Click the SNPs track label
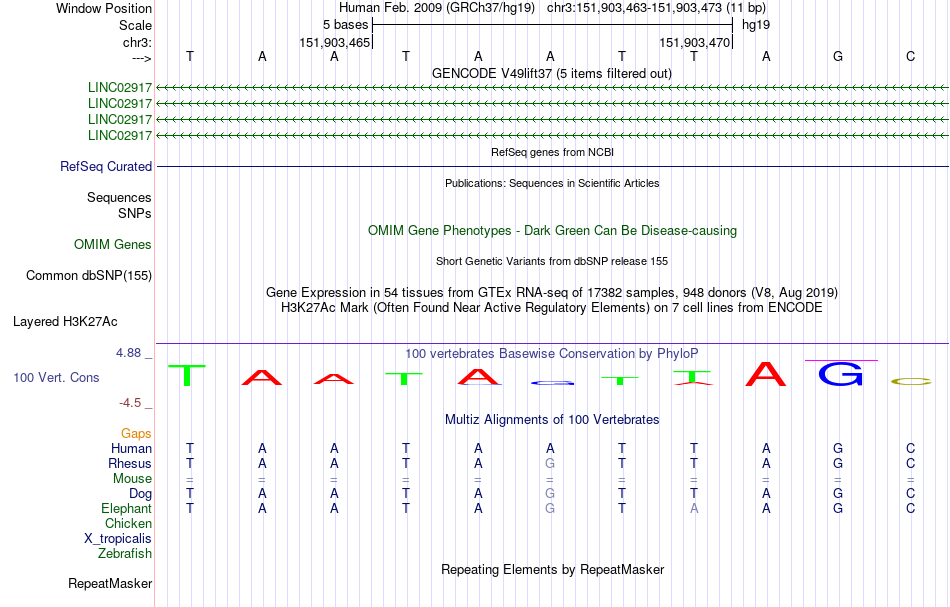The image size is (950, 607). (135, 213)
